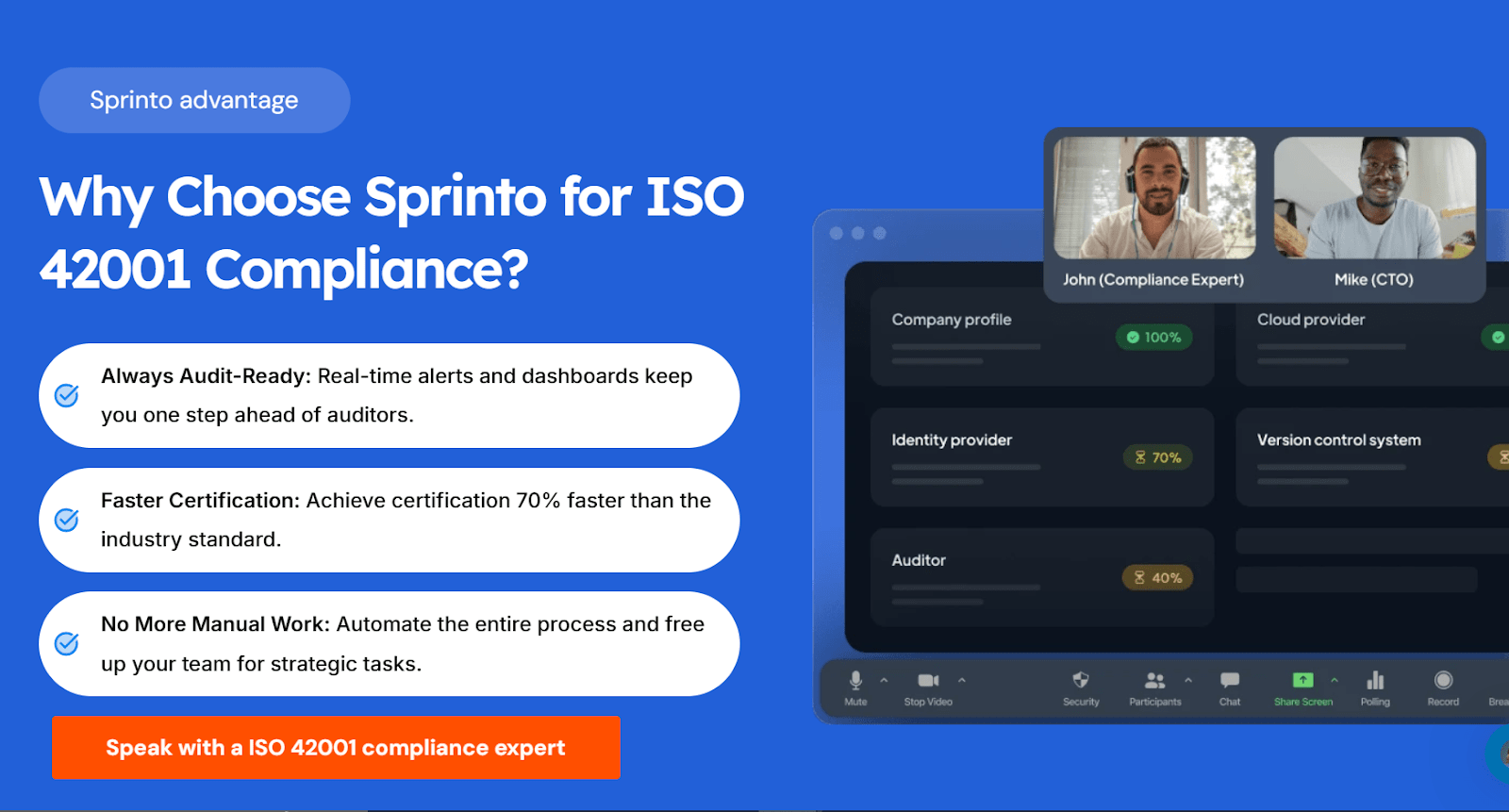Click the No More Manual Work benefit text
Screen dimensions: 1509x812
[403, 643]
